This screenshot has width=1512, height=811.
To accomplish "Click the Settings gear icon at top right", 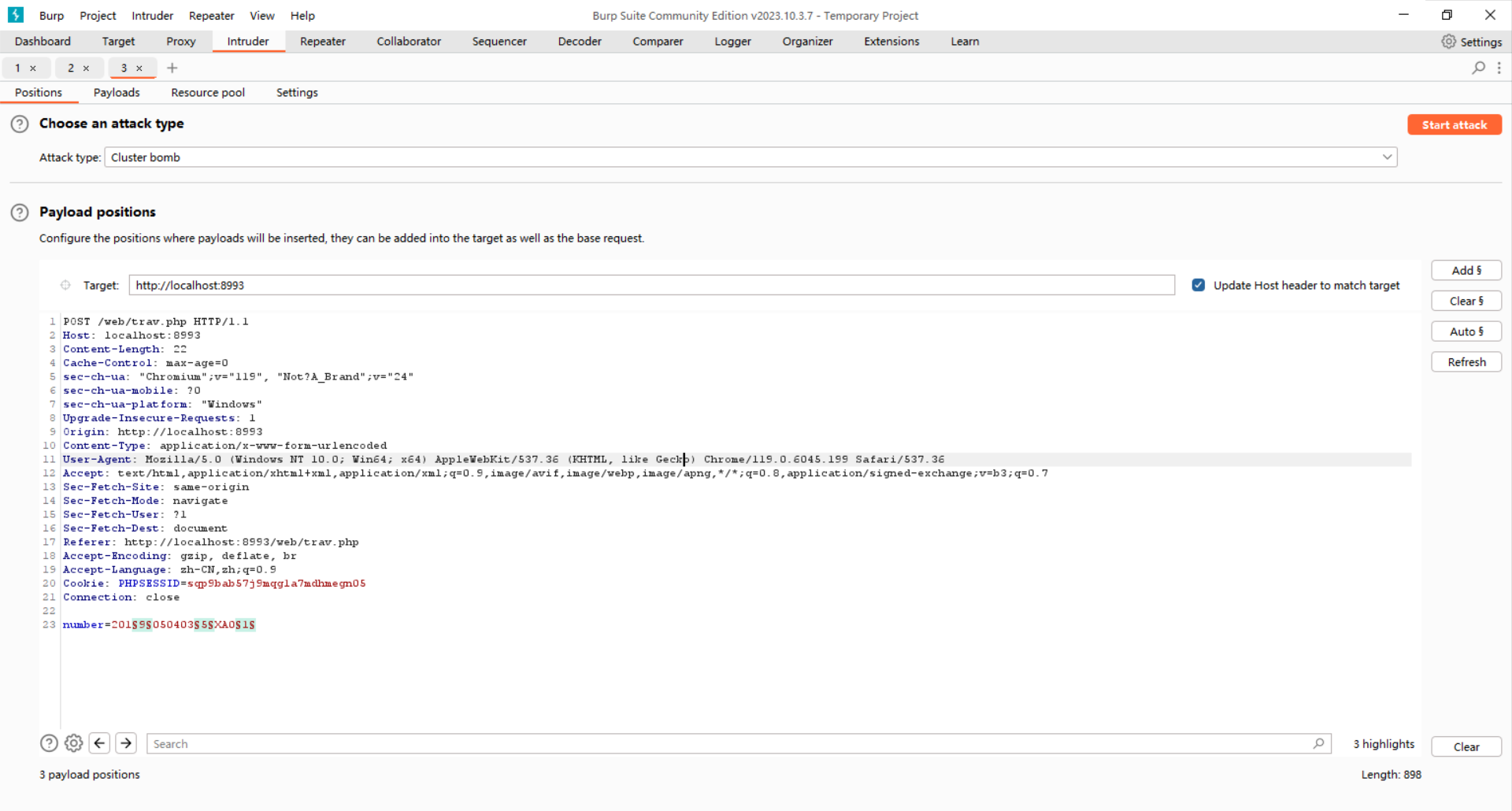I will [x=1448, y=42].
